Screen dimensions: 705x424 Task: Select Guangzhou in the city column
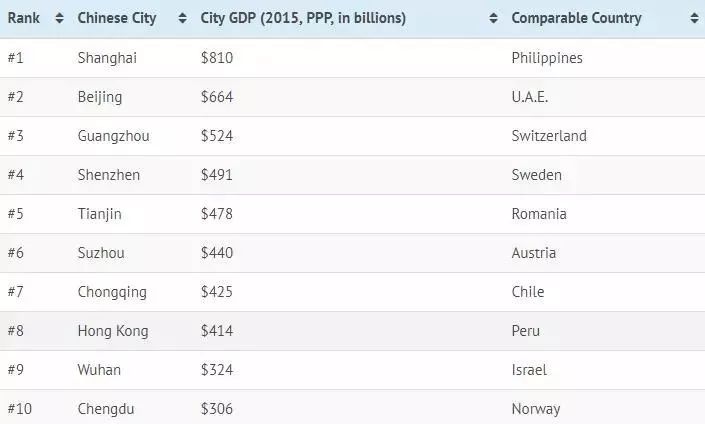point(113,136)
